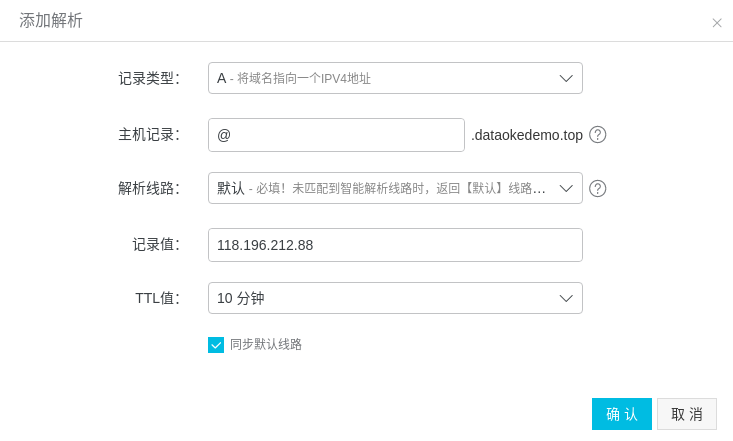The width and height of the screenshot is (733, 441).
Task: Click the help icon beside the 解析线路 dropdown
Action: (x=597, y=188)
